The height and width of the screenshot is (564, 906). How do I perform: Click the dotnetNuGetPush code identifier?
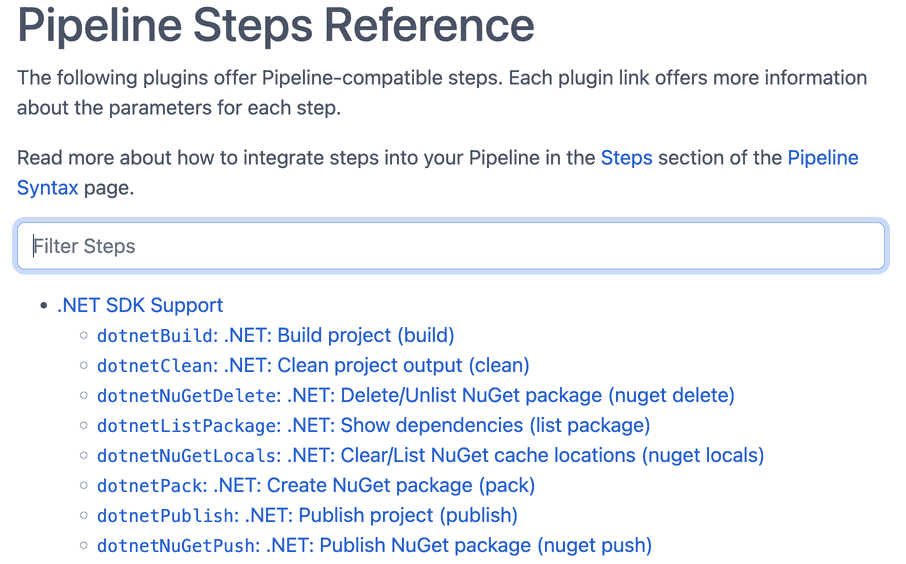click(177, 546)
